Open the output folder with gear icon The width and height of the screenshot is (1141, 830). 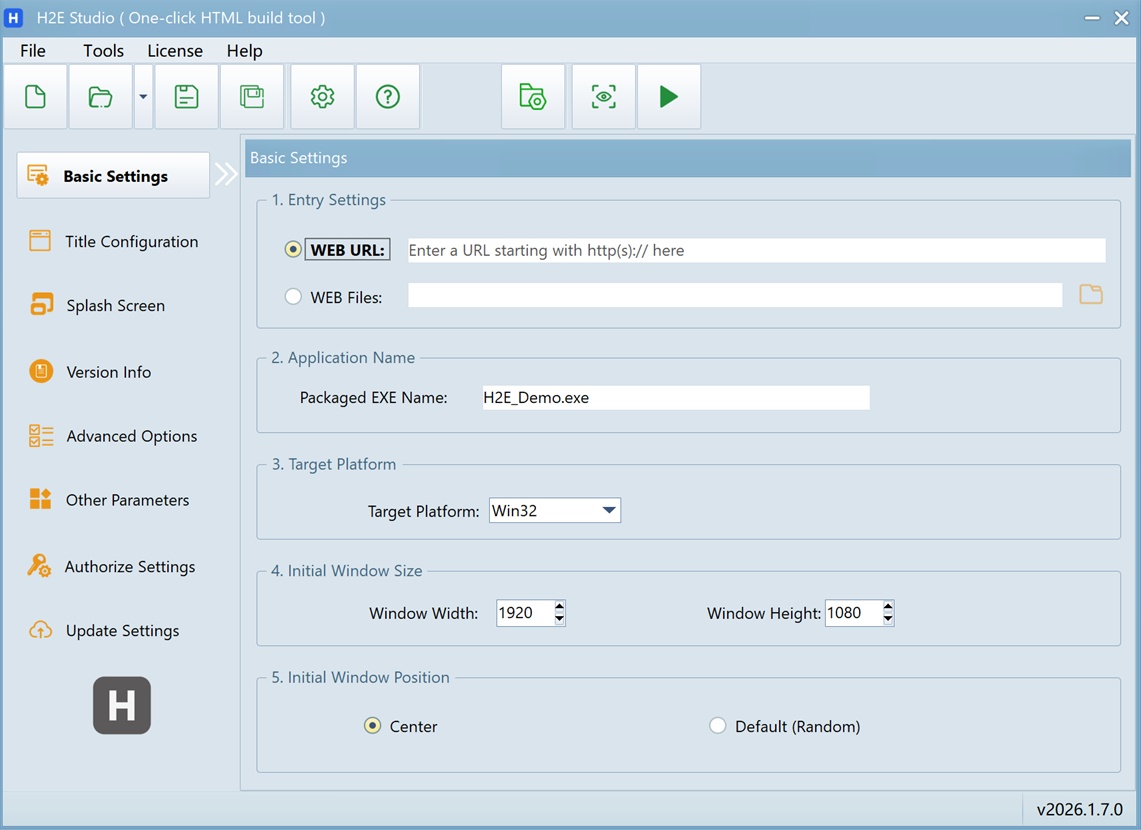pyautogui.click(x=533, y=96)
